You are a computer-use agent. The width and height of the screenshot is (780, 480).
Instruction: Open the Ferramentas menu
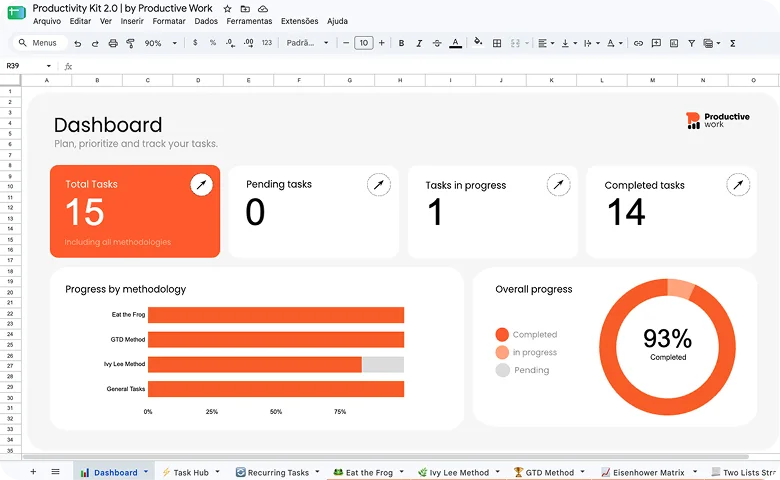pos(249,21)
